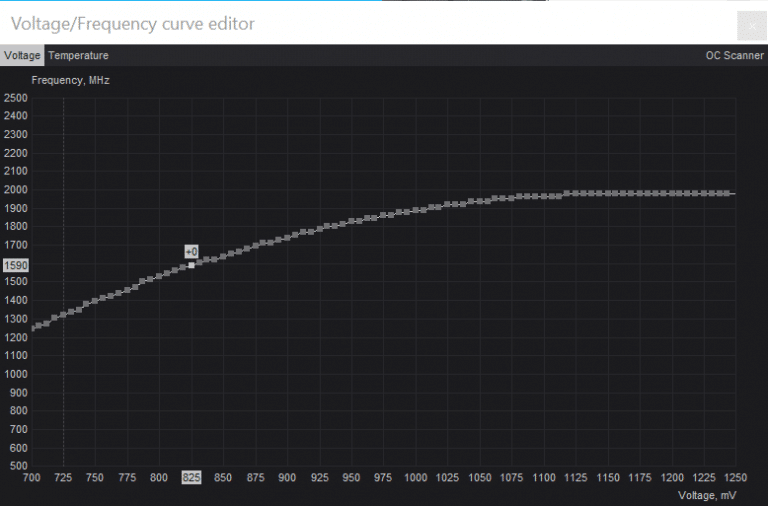This screenshot has width=768, height=506.
Task: Click the curve point at 1200 mV
Action: pyautogui.click(x=671, y=193)
